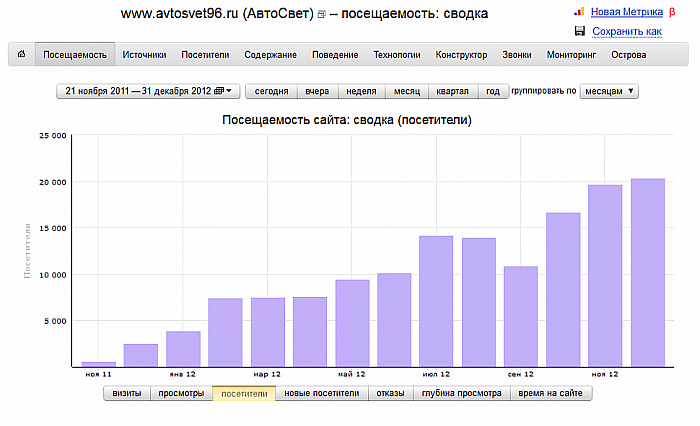Open calendar icon in date range
Screen dimensions: 700x426
(219, 91)
